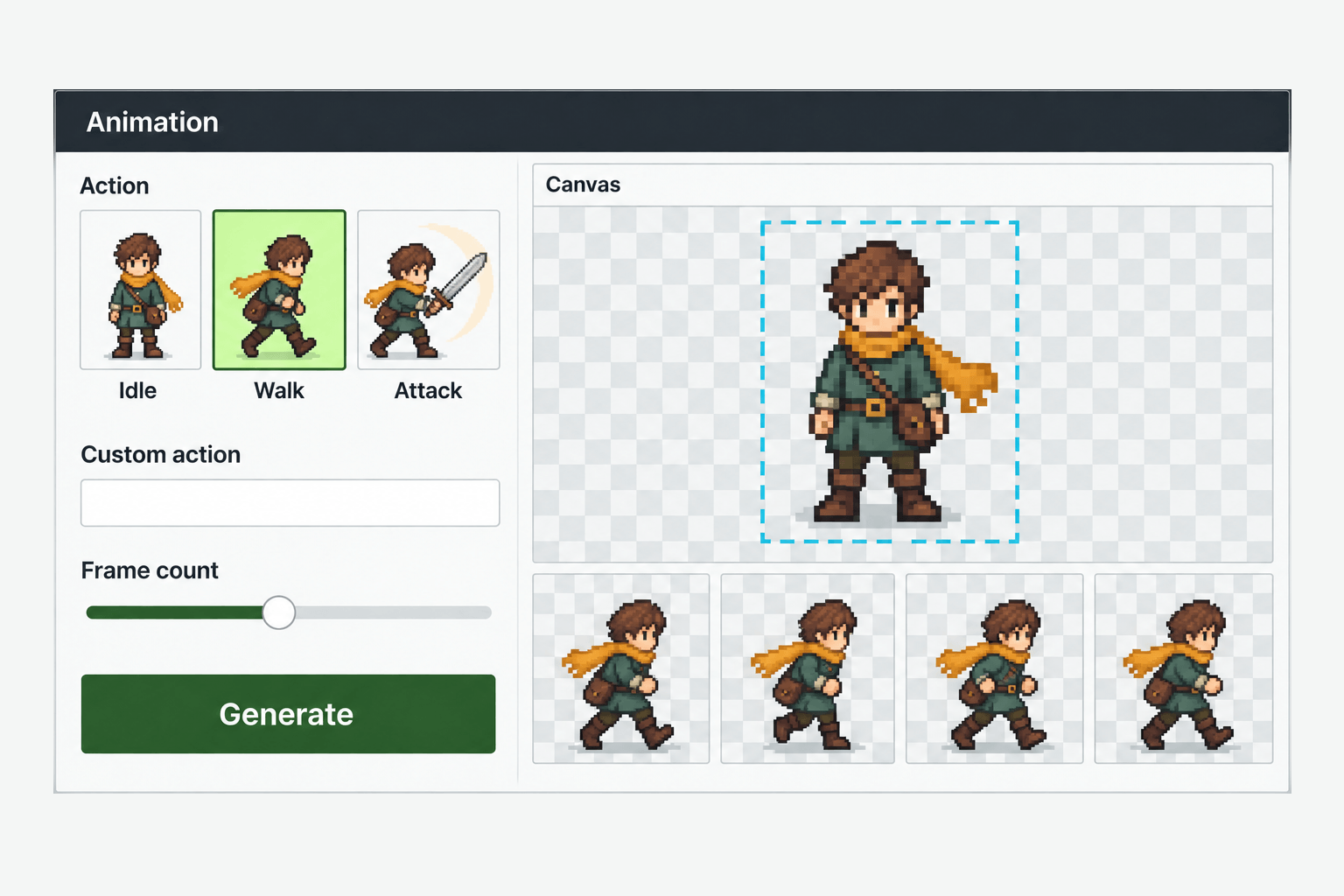The height and width of the screenshot is (896, 1344).
Task: Click the Frame count slider handle
Action: click(x=279, y=612)
